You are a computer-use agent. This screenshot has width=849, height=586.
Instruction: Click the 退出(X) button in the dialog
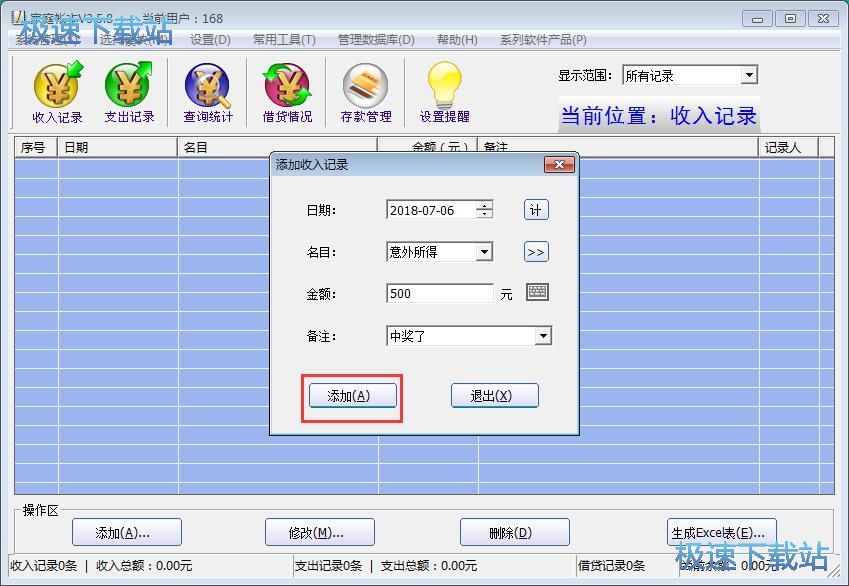point(495,396)
